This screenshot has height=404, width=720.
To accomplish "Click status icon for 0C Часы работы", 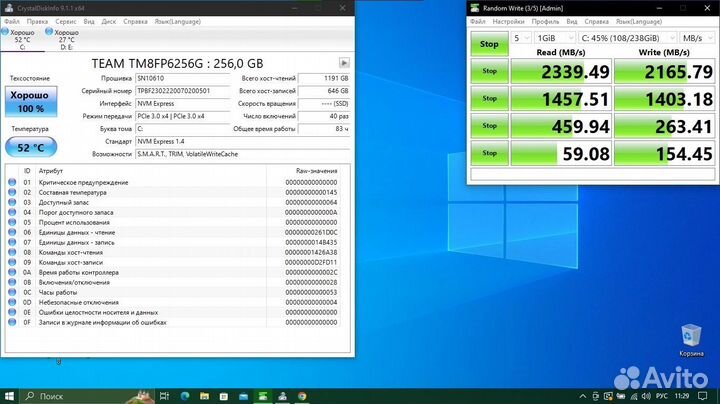I will 12,292.
